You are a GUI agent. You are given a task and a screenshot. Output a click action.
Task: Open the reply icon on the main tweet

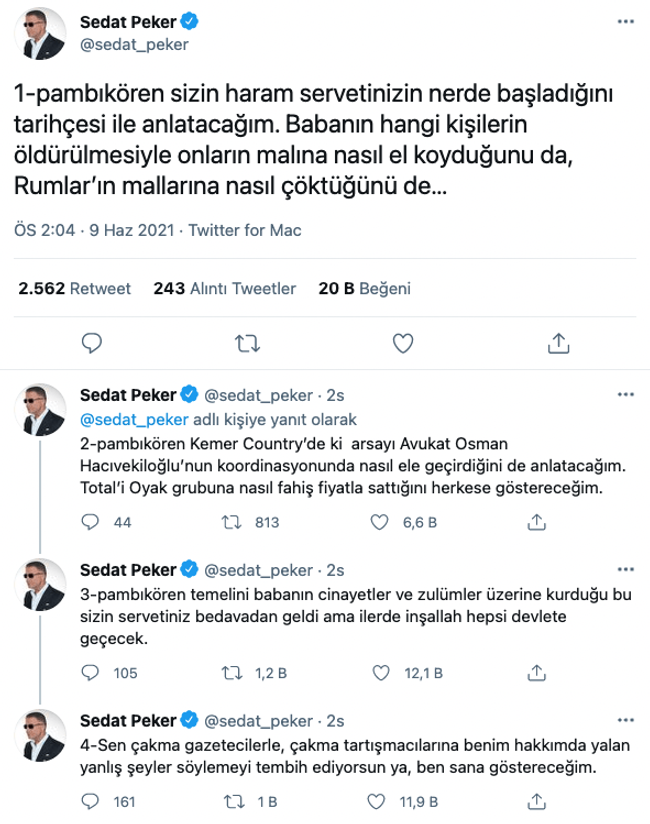[x=93, y=341]
